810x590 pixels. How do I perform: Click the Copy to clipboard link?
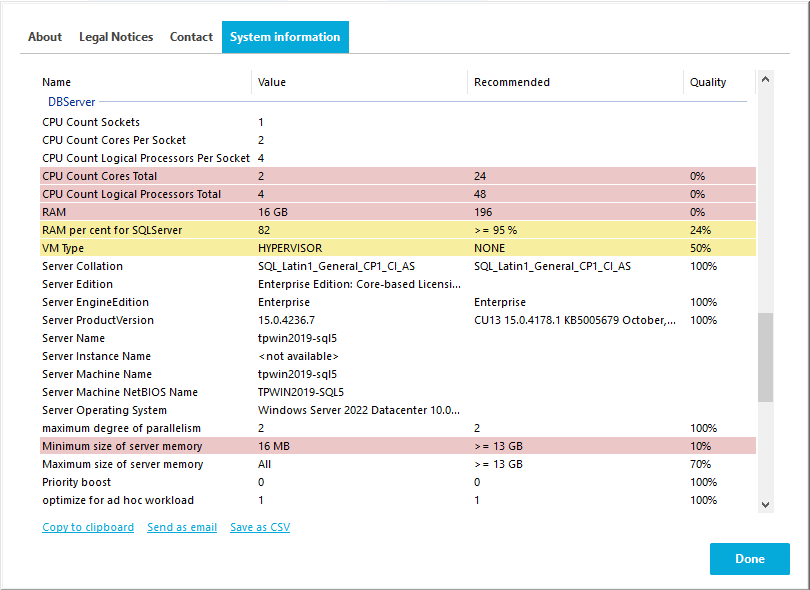pyautogui.click(x=88, y=527)
